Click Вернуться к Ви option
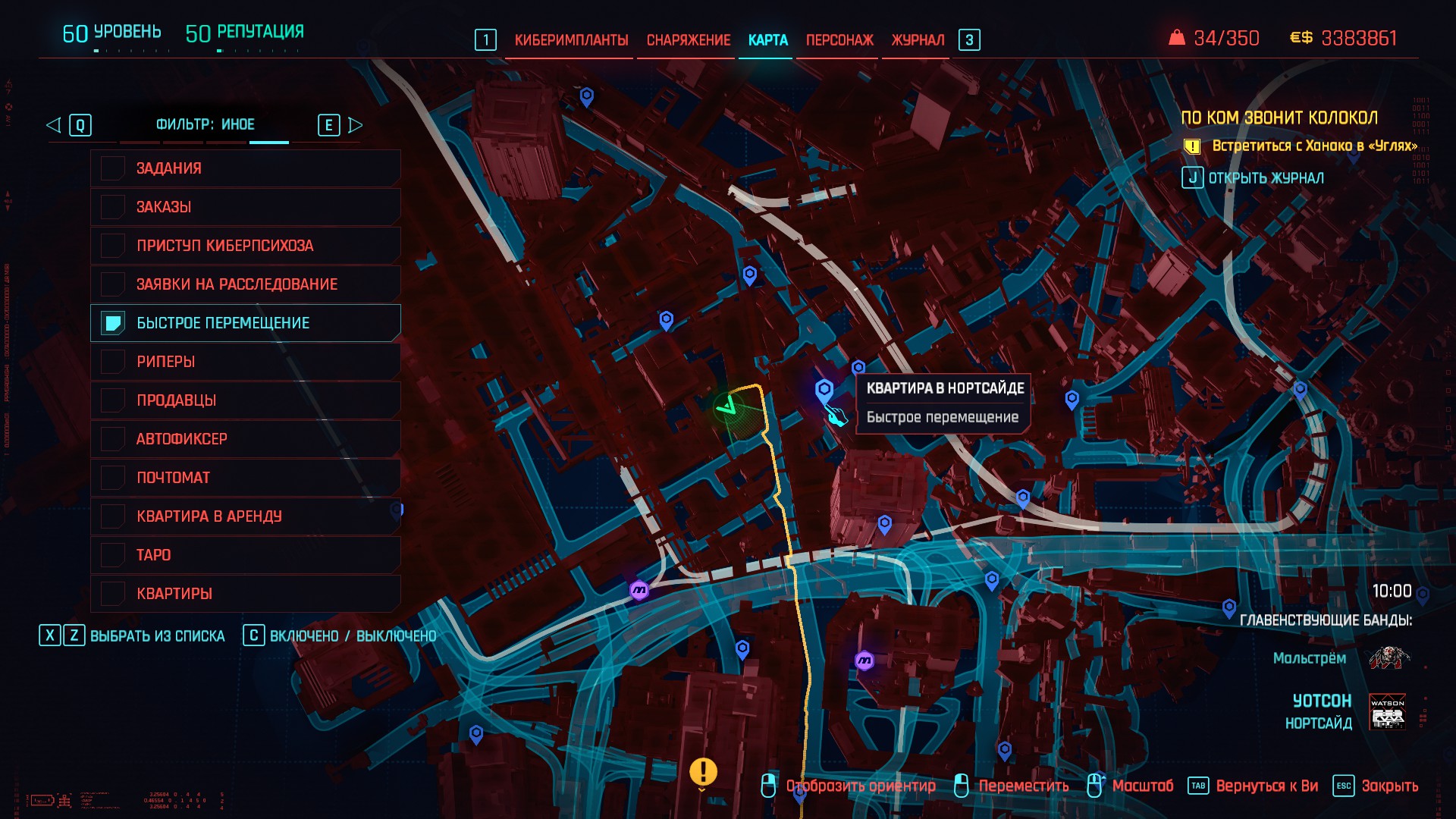 coord(1266,786)
